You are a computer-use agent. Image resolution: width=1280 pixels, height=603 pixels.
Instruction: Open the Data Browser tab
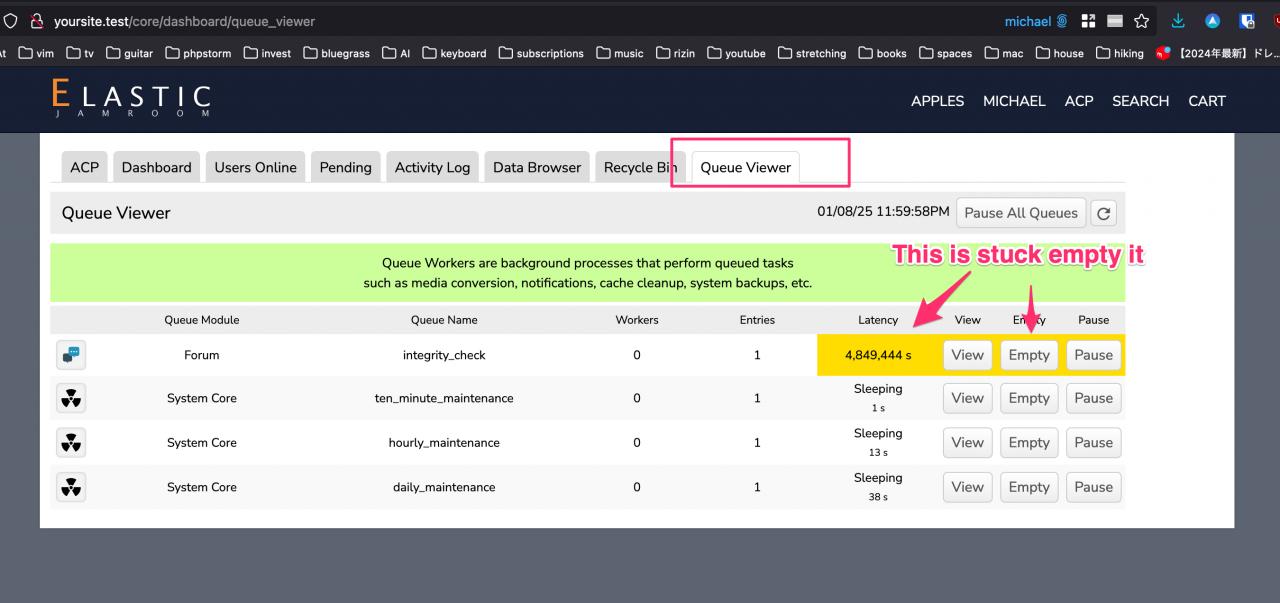coord(537,168)
